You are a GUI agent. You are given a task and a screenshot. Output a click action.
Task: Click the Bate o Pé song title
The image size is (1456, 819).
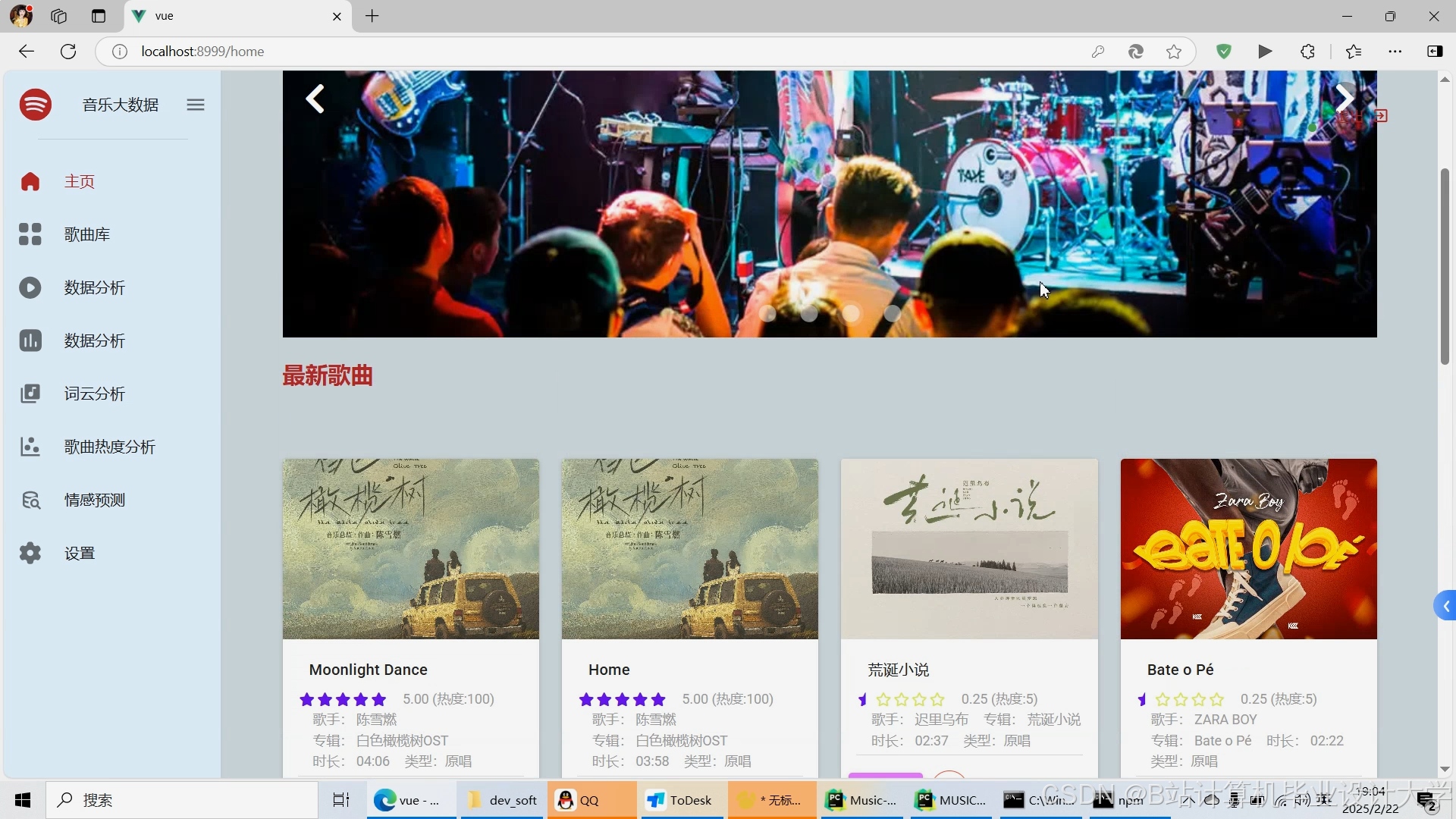[1180, 670]
